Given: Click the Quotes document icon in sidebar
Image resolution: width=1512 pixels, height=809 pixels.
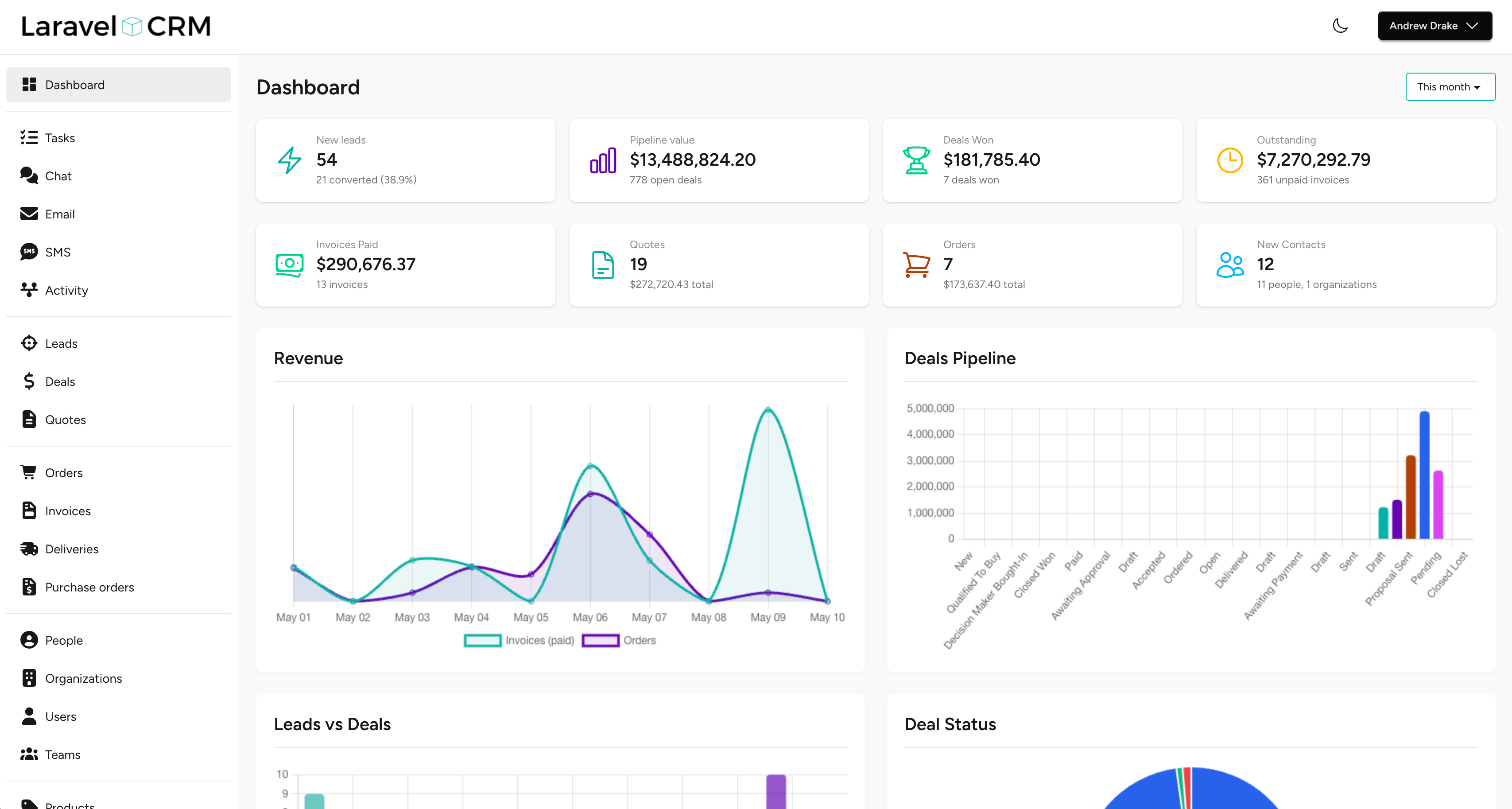Looking at the screenshot, I should coord(29,419).
